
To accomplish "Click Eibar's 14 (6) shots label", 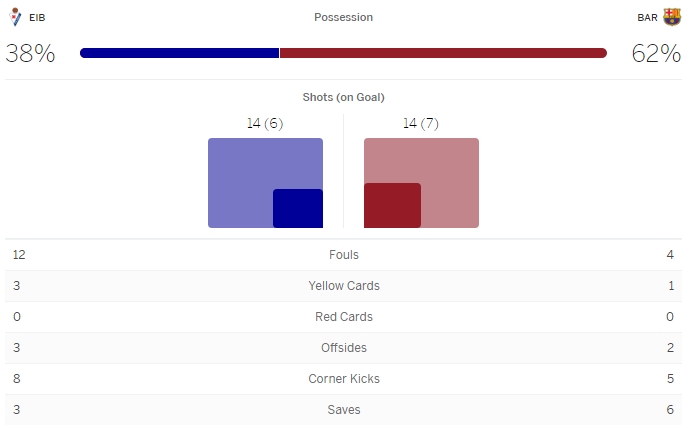I will tap(265, 123).
